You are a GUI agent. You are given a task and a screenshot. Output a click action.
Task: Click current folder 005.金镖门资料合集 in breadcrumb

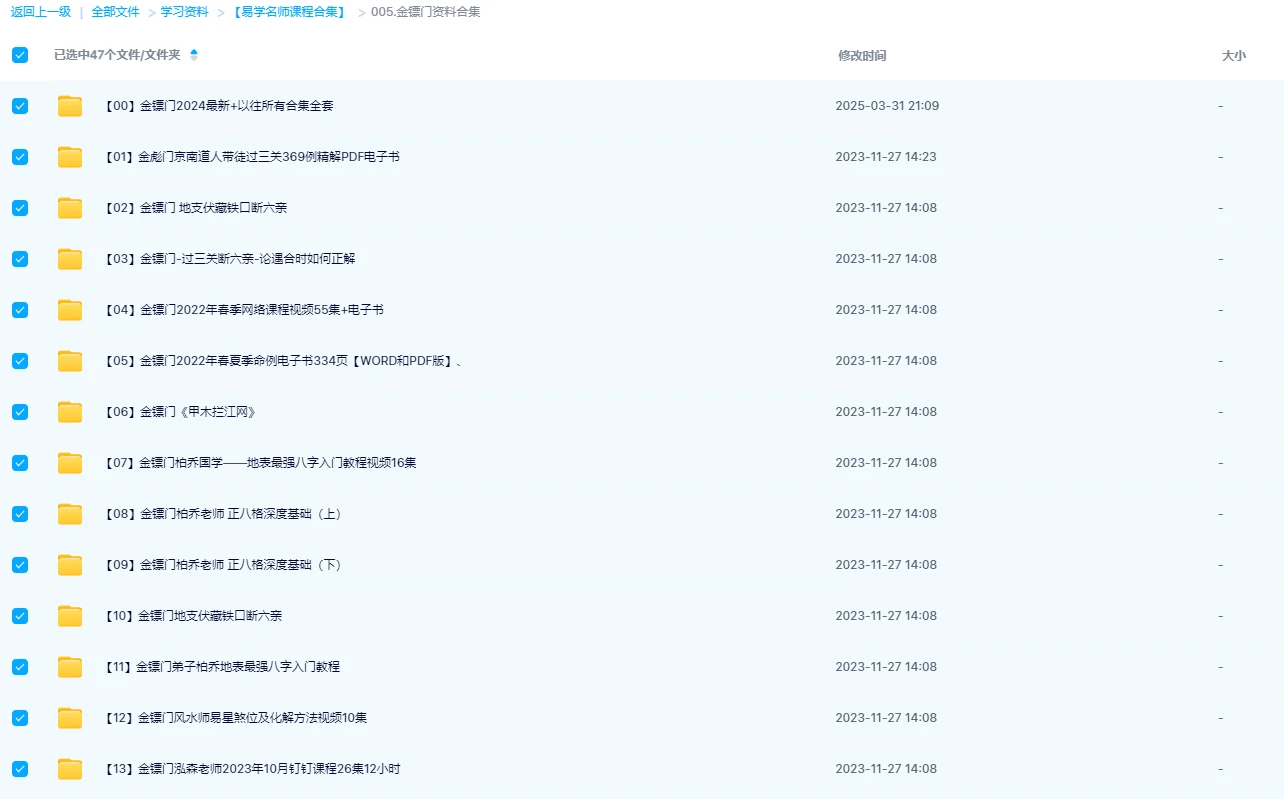click(x=425, y=12)
